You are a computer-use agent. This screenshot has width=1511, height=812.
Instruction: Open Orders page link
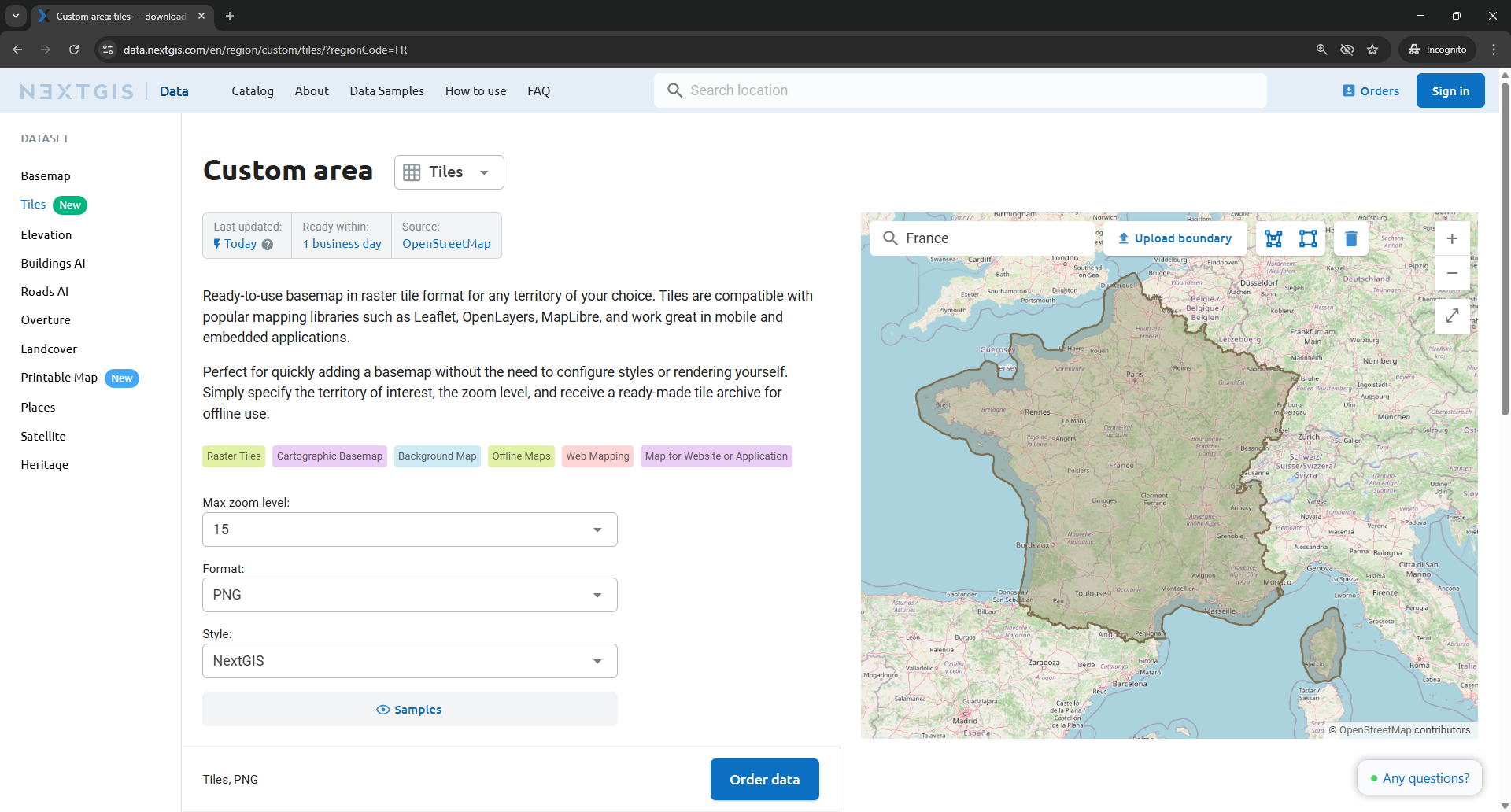pyautogui.click(x=1371, y=91)
